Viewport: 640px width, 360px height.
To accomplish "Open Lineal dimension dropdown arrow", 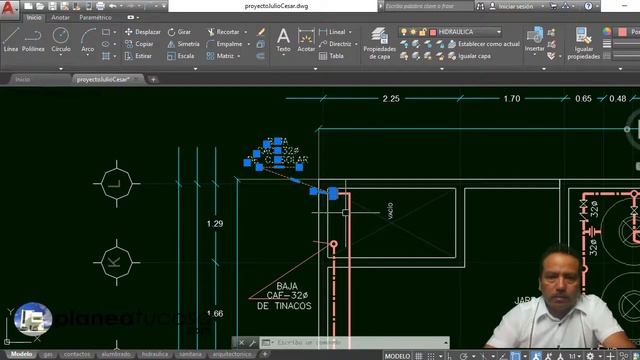I will pos(350,32).
